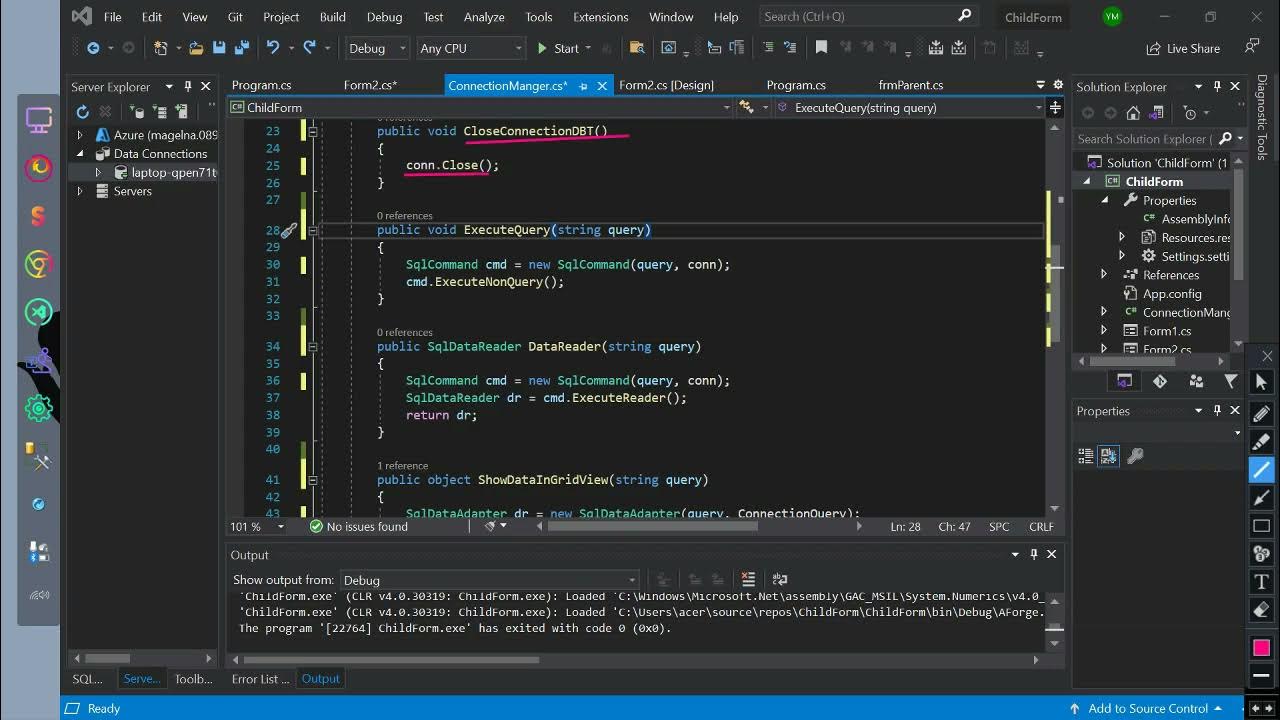This screenshot has height=720, width=1280.
Task: Select the eraser annotation tool
Action: [1261, 609]
